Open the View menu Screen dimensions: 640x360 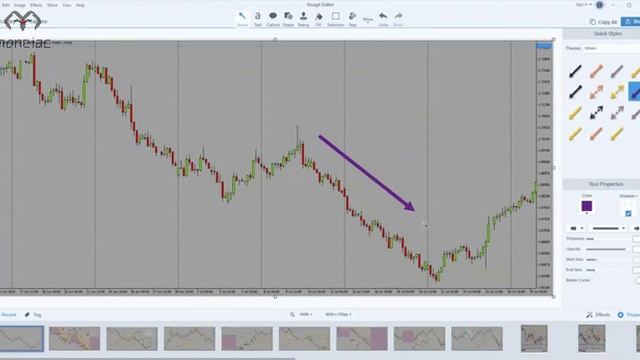tap(67, 5)
